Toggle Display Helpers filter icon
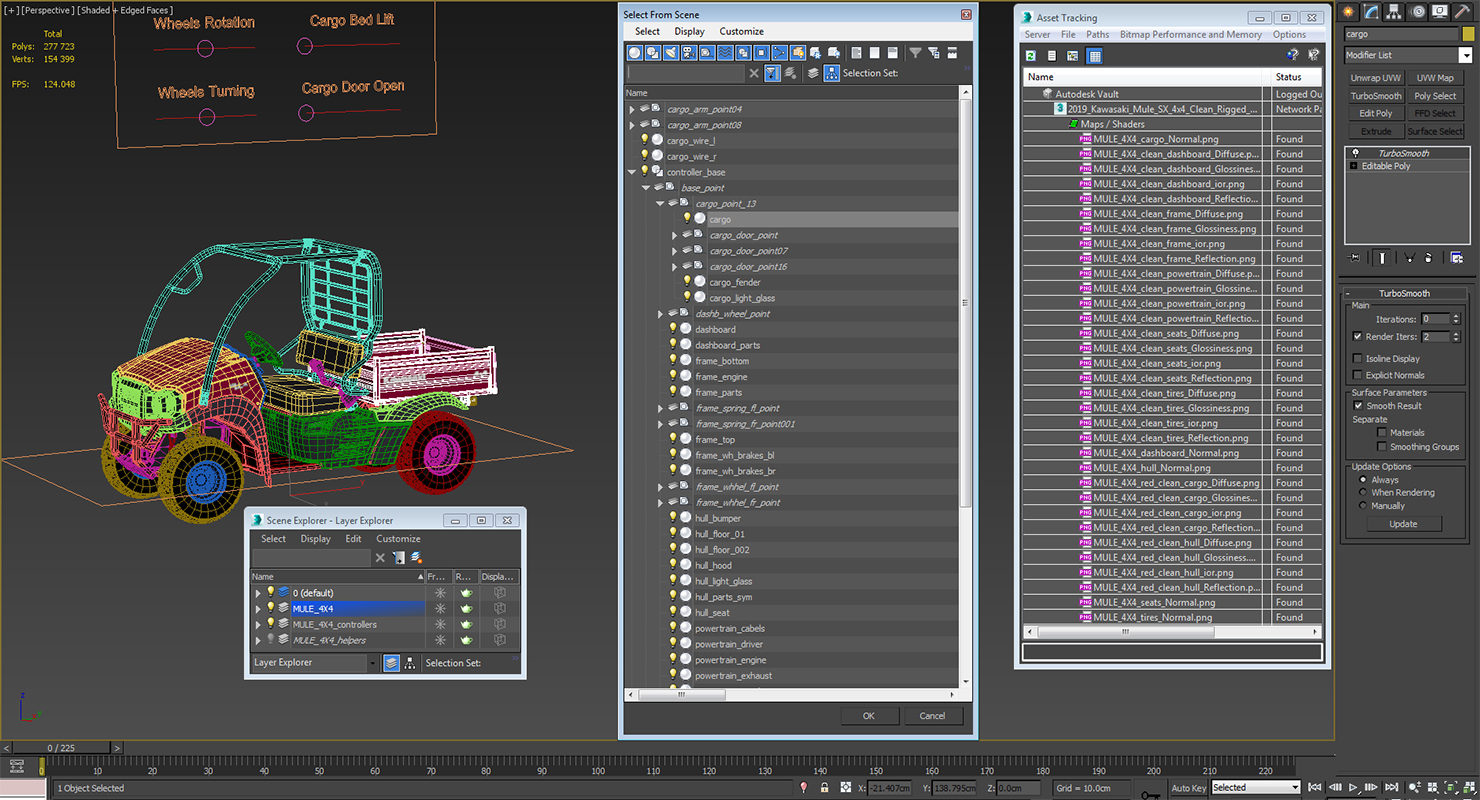The width and height of the screenshot is (1480, 800). pos(707,53)
